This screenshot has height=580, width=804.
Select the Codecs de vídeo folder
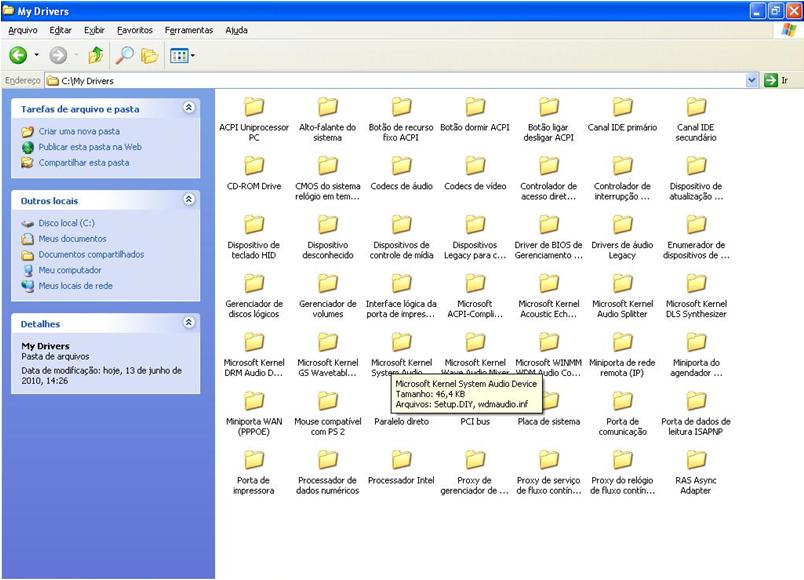[475, 167]
